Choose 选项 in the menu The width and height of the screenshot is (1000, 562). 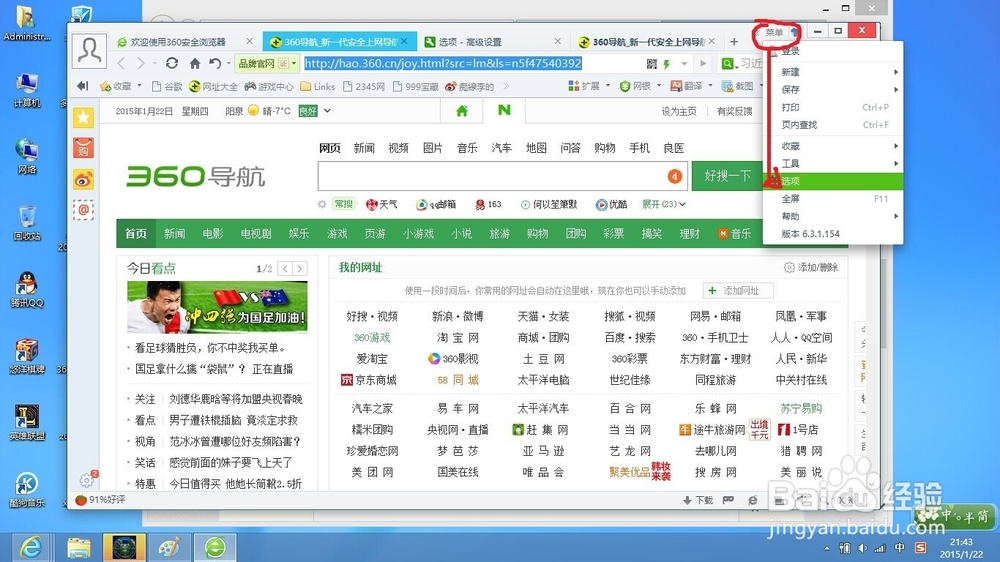pyautogui.click(x=833, y=181)
